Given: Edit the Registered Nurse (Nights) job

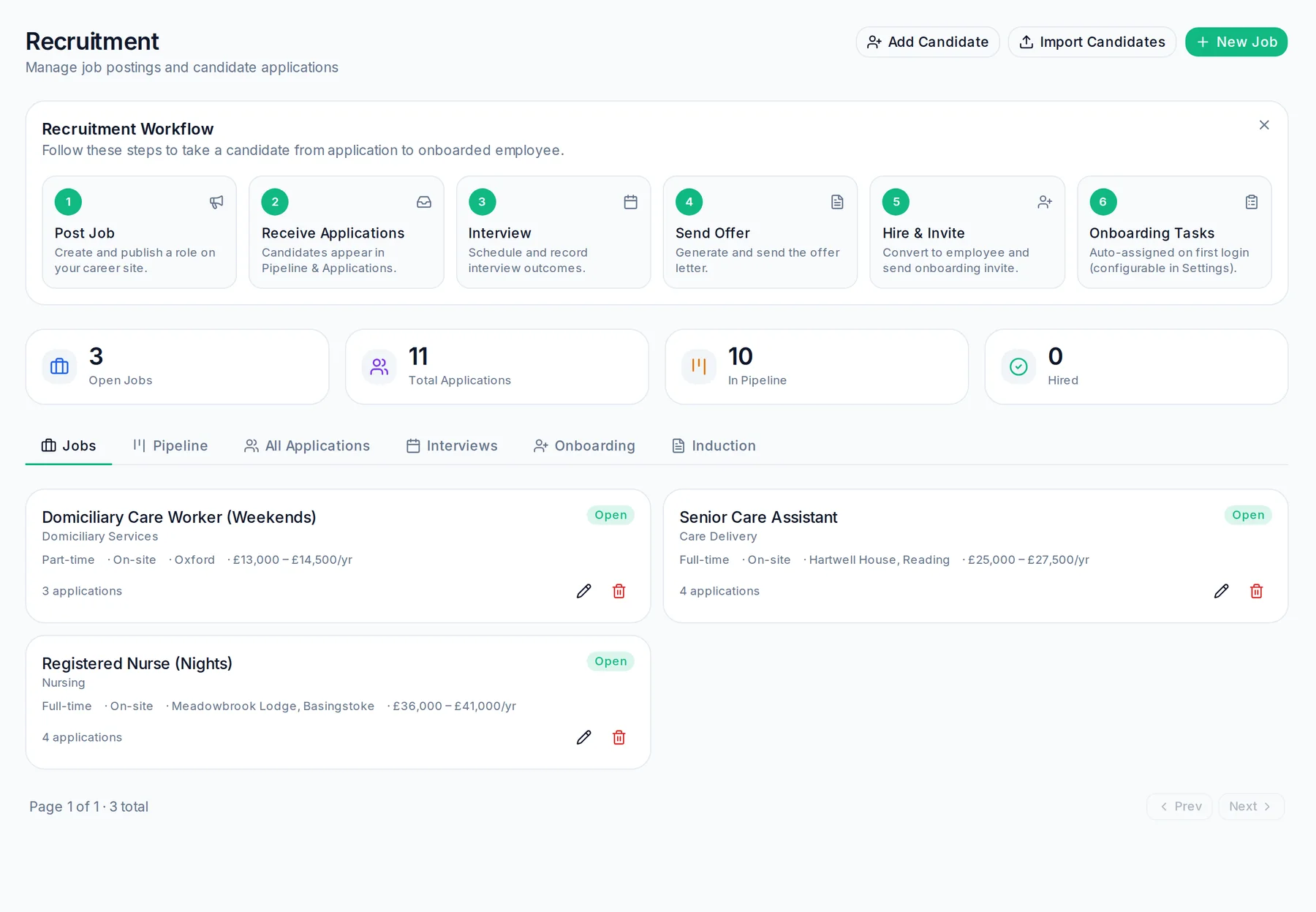Looking at the screenshot, I should [583, 737].
